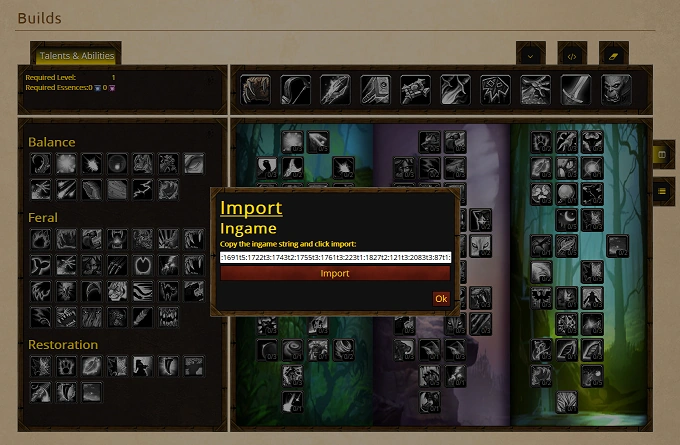Dismiss the dialog with Ok

pos(441,299)
